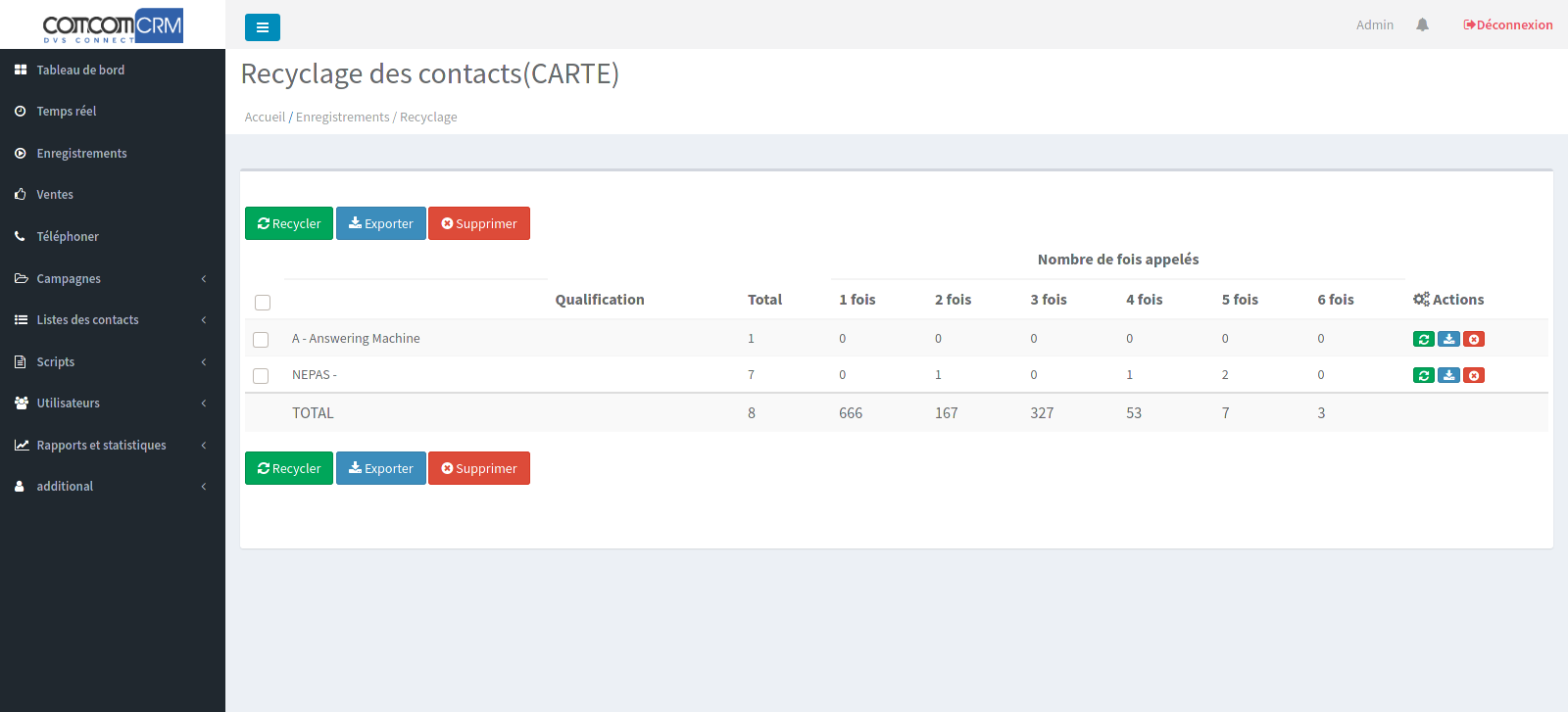Image resolution: width=1568 pixels, height=712 pixels.
Task: Expand Rapports et statistiques menu
Action: point(101,446)
